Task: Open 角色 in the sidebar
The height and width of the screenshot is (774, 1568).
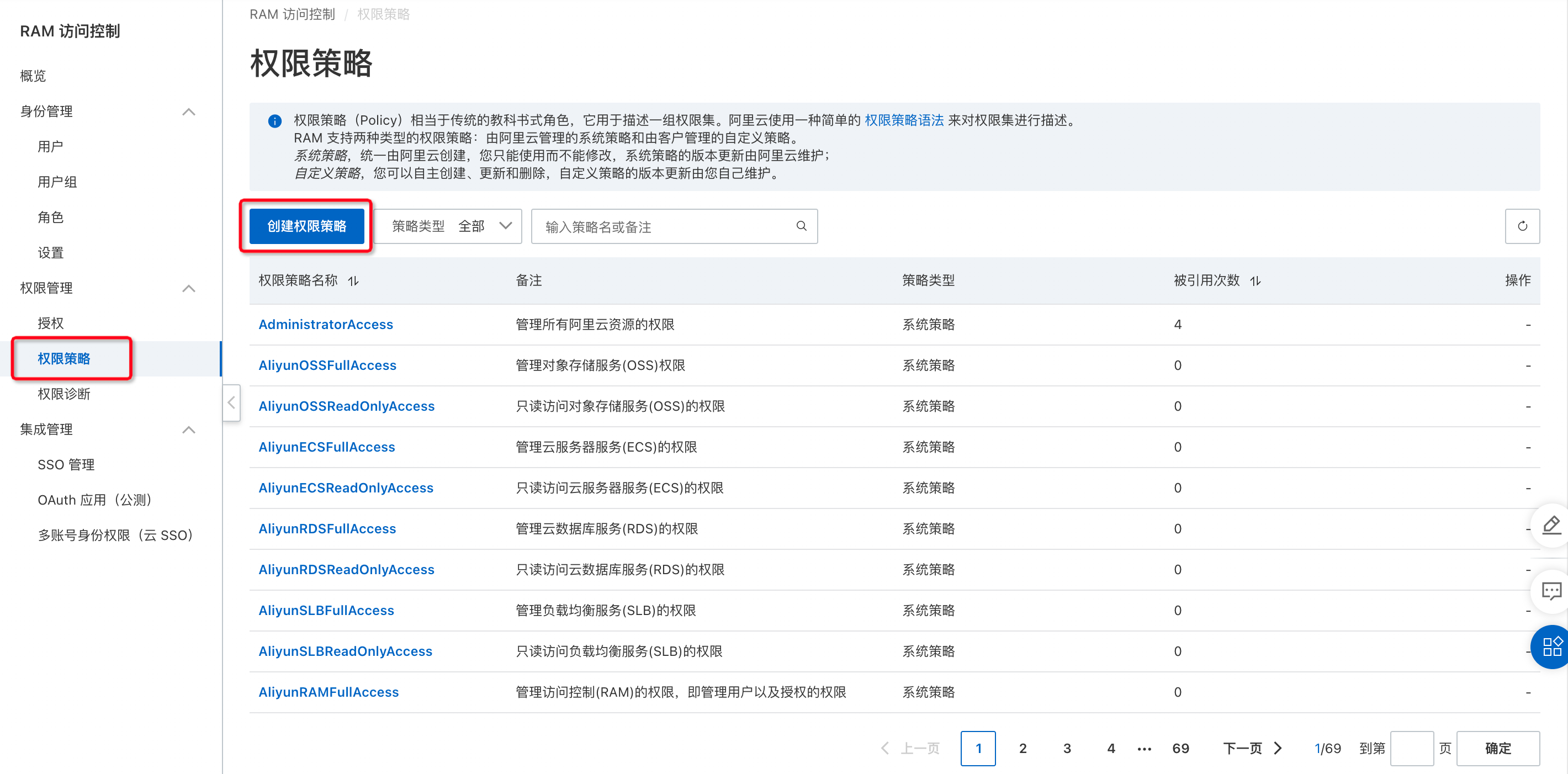Action: click(x=51, y=217)
